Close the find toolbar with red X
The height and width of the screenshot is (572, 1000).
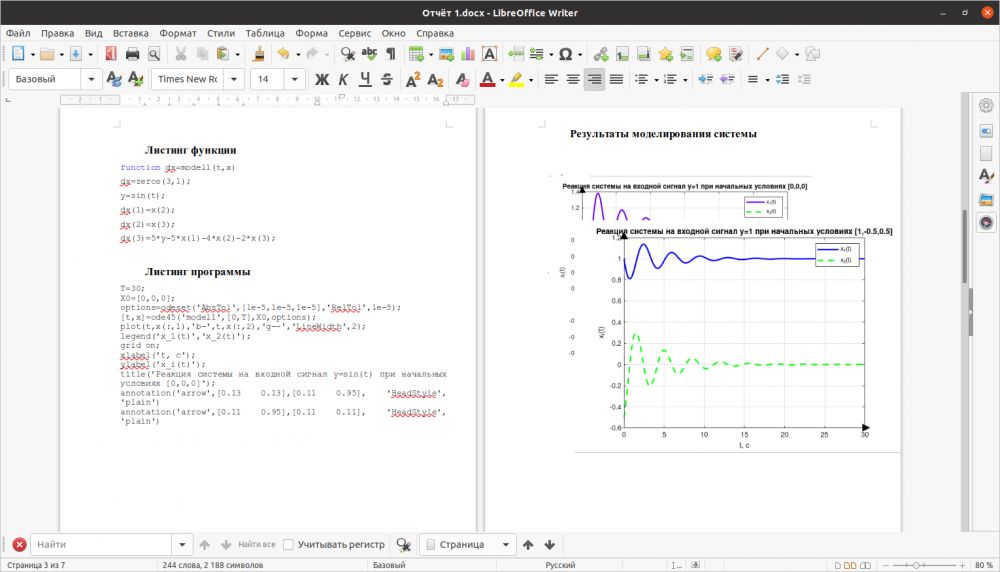pos(19,544)
